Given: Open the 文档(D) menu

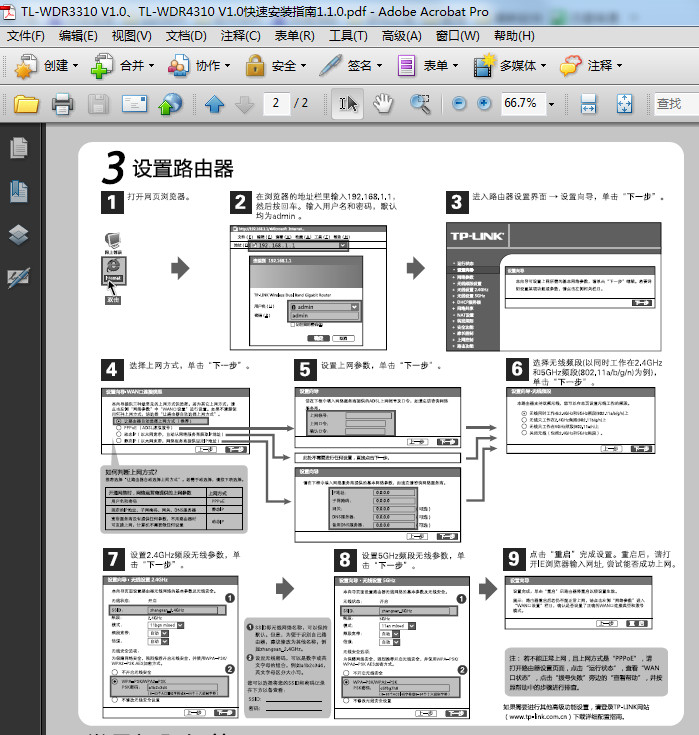Looking at the screenshot, I should [x=186, y=36].
